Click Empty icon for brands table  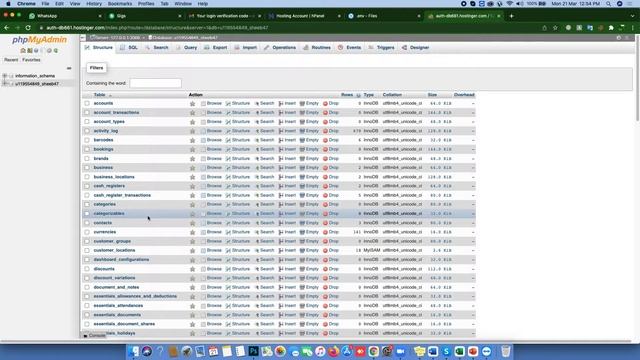click(x=302, y=159)
